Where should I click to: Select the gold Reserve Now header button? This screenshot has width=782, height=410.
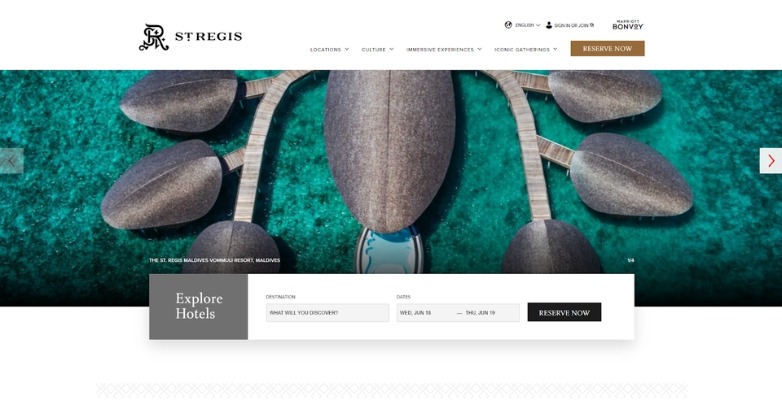tap(607, 48)
